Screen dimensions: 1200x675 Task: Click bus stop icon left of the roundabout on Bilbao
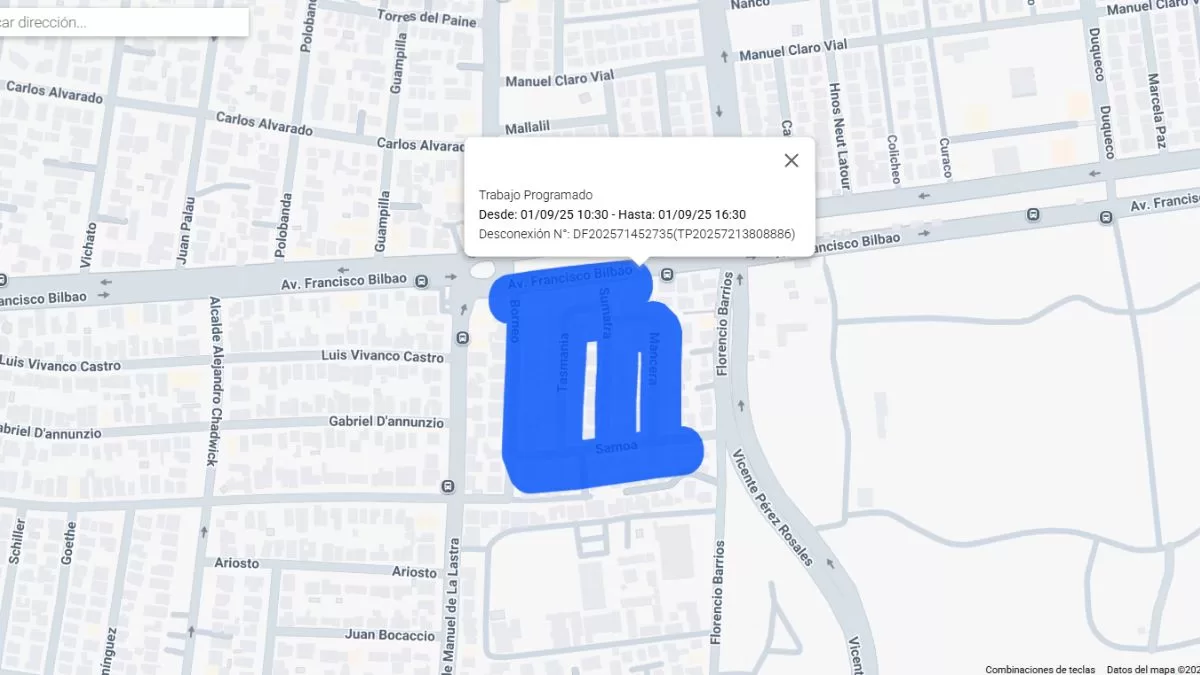(x=422, y=281)
